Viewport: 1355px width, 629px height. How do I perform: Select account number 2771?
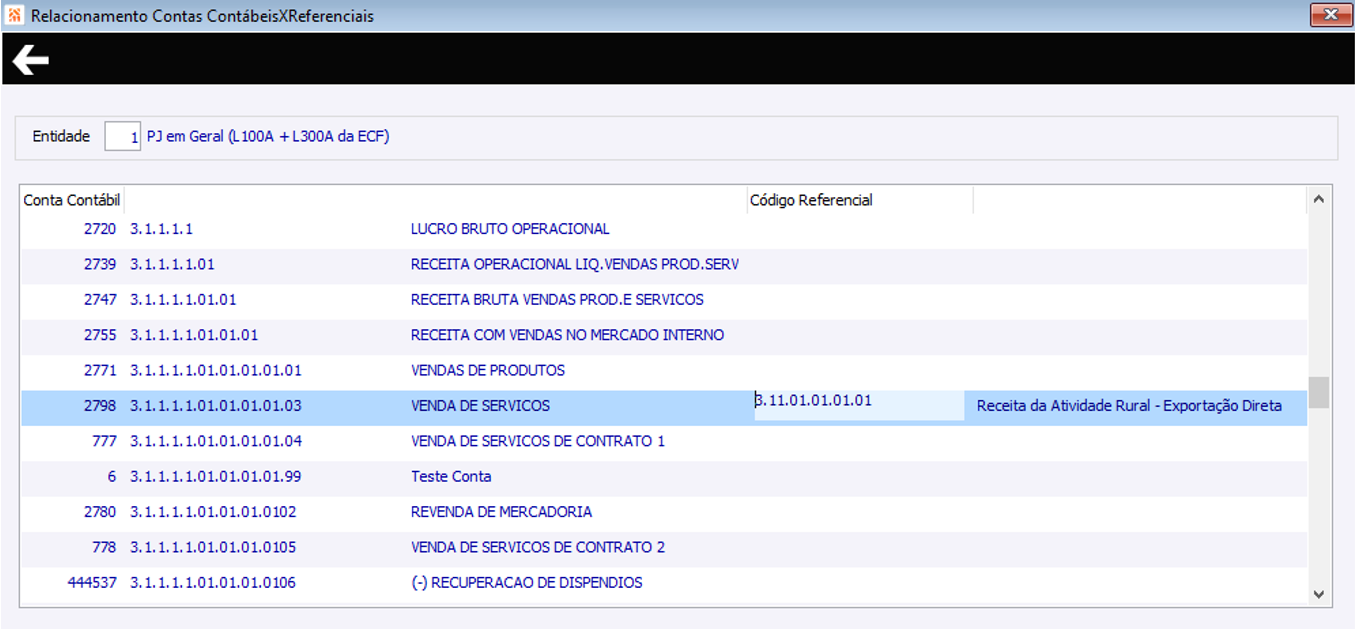coord(100,370)
